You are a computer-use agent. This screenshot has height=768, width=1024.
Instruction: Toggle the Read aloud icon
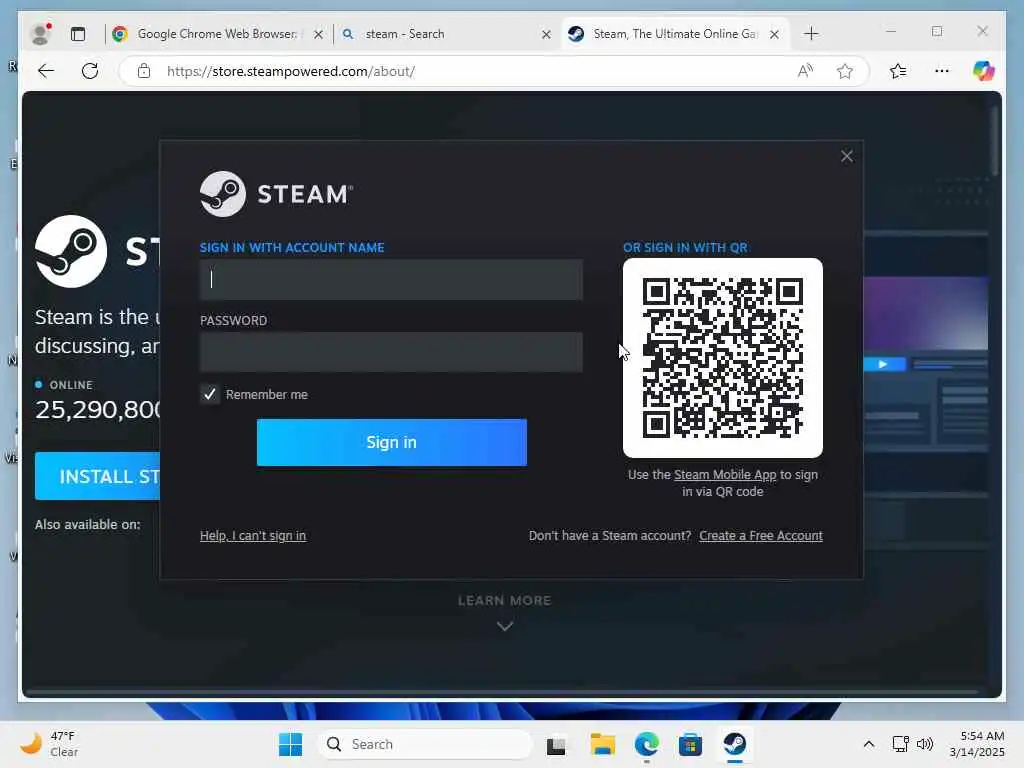[805, 71]
